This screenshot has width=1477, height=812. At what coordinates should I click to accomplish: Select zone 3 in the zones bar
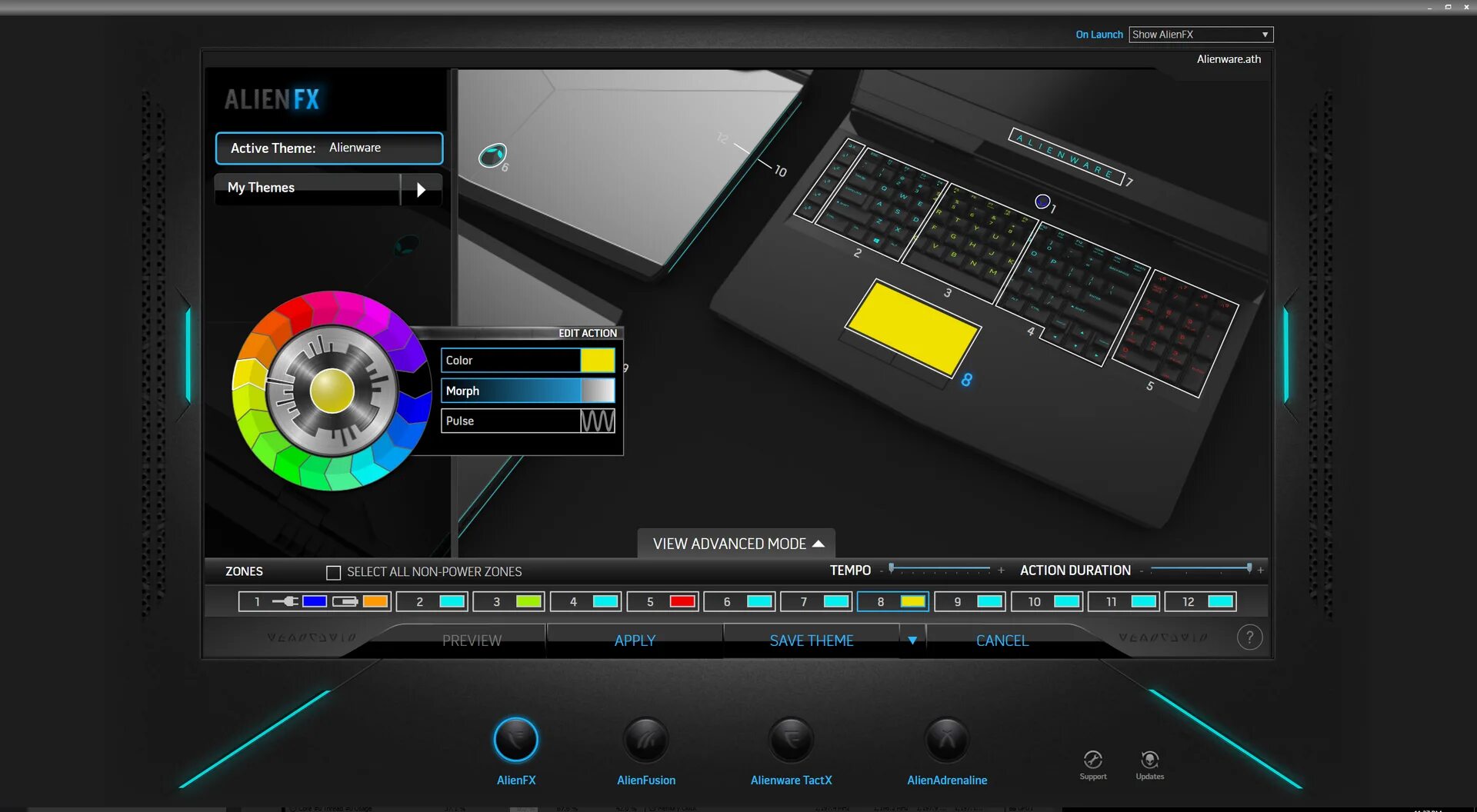pos(508,601)
